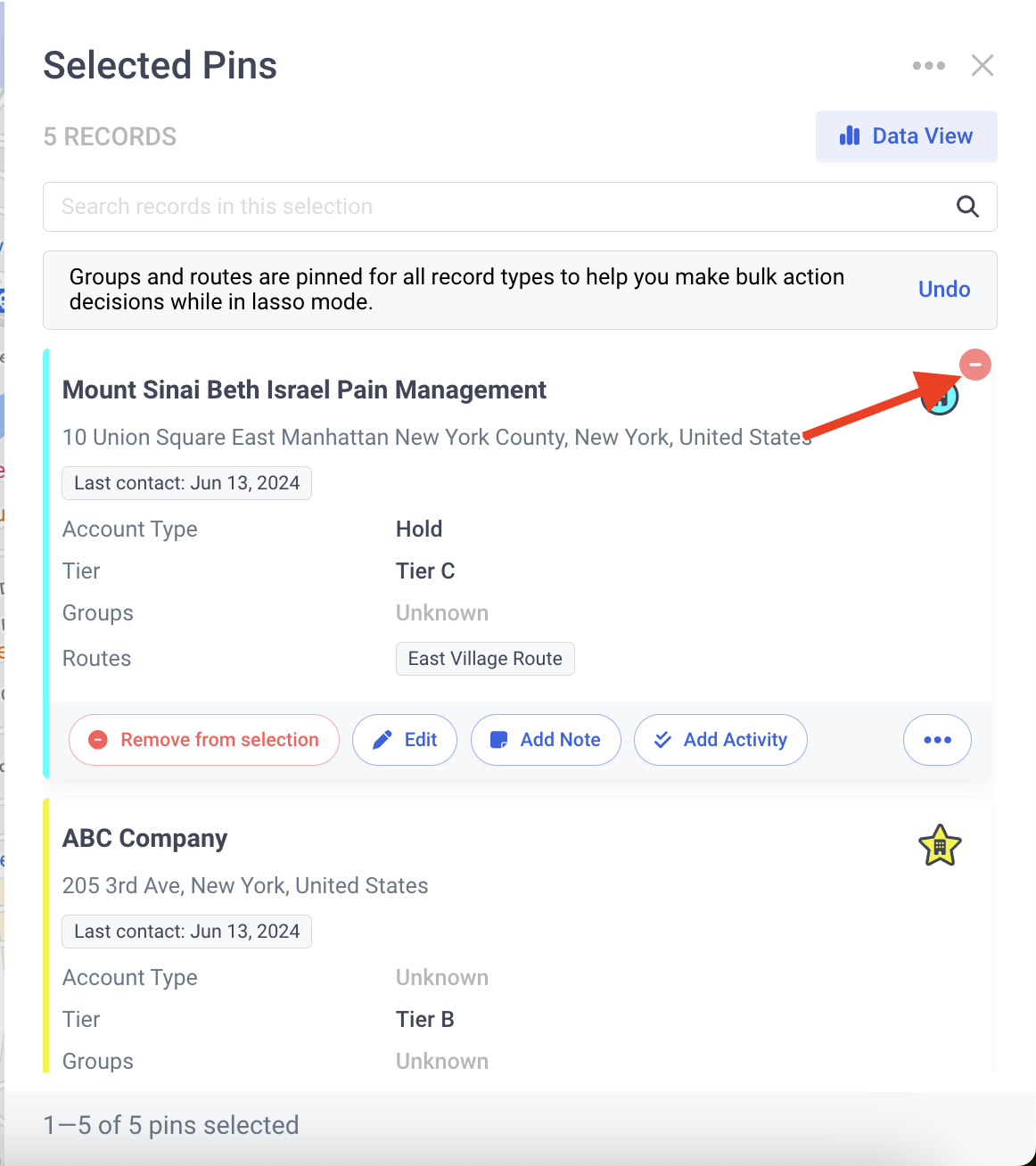Add a note to Mount Sinai record
Viewport: 1036px width, 1166px height.
point(546,740)
